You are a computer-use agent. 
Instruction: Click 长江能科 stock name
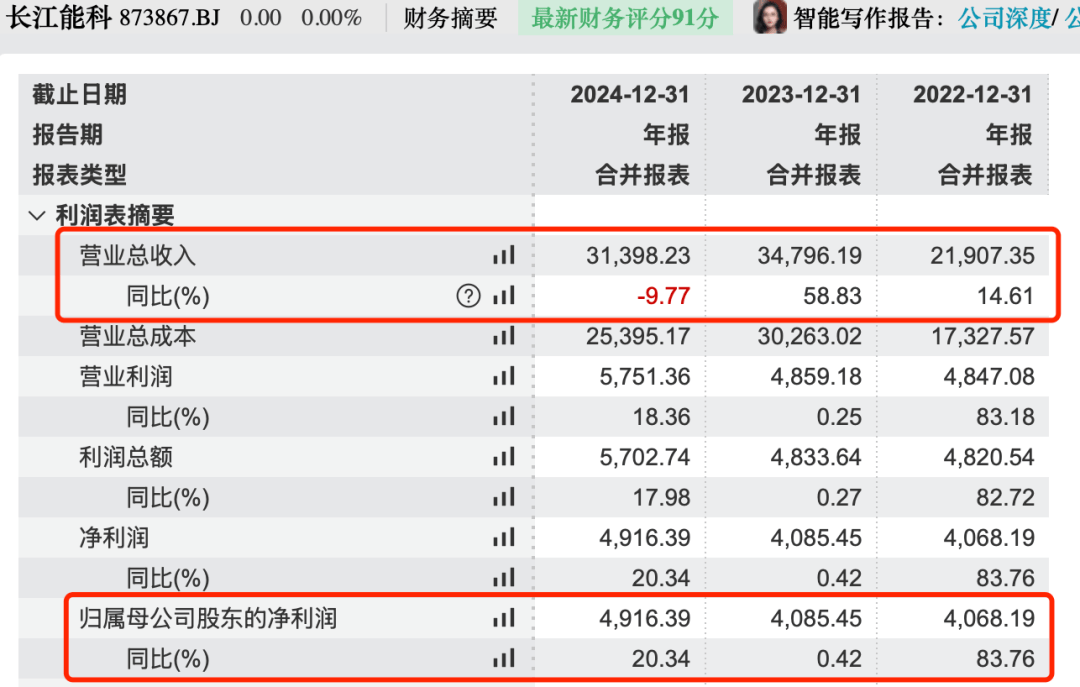pos(60,17)
